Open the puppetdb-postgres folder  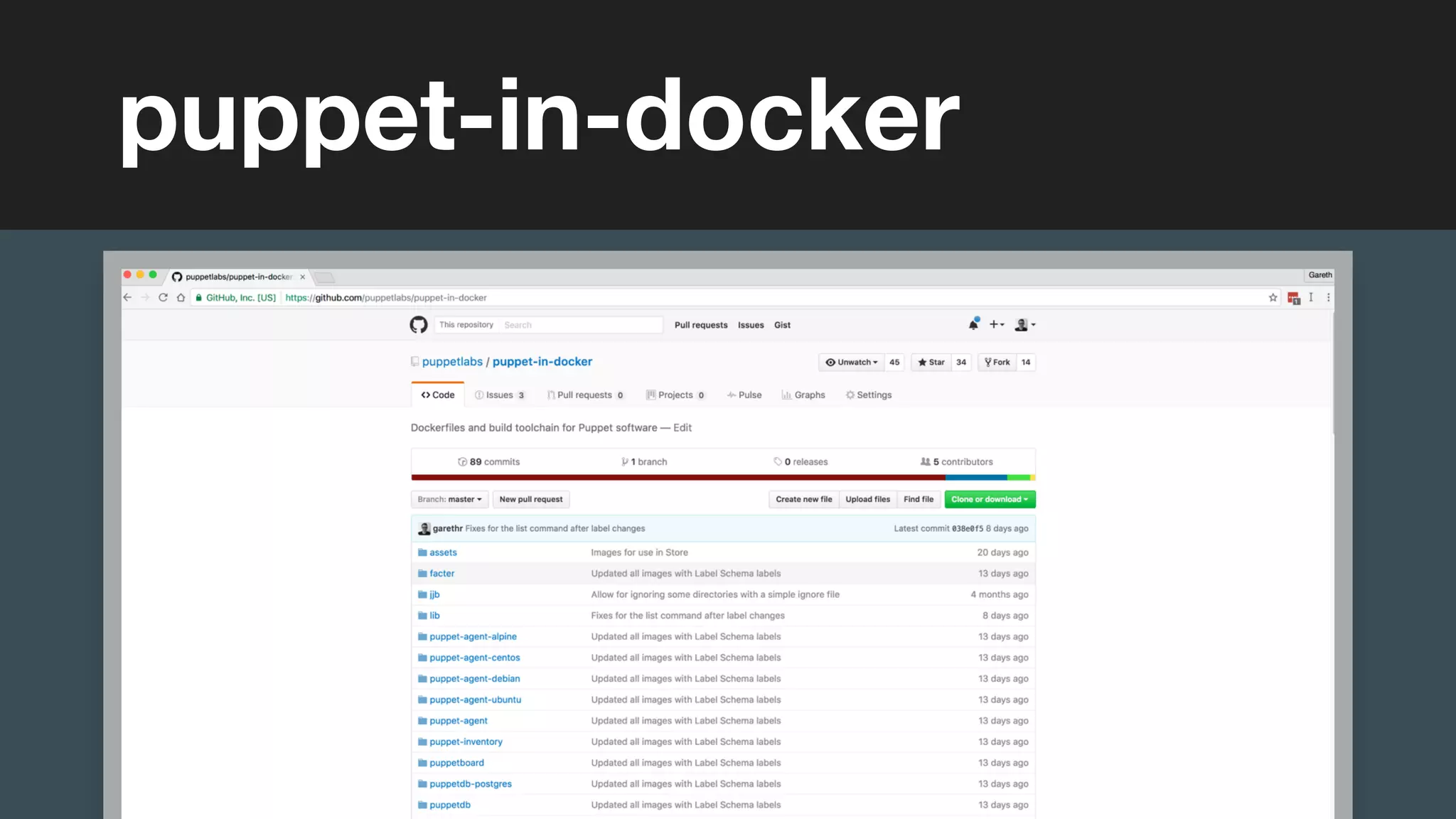pos(471,784)
